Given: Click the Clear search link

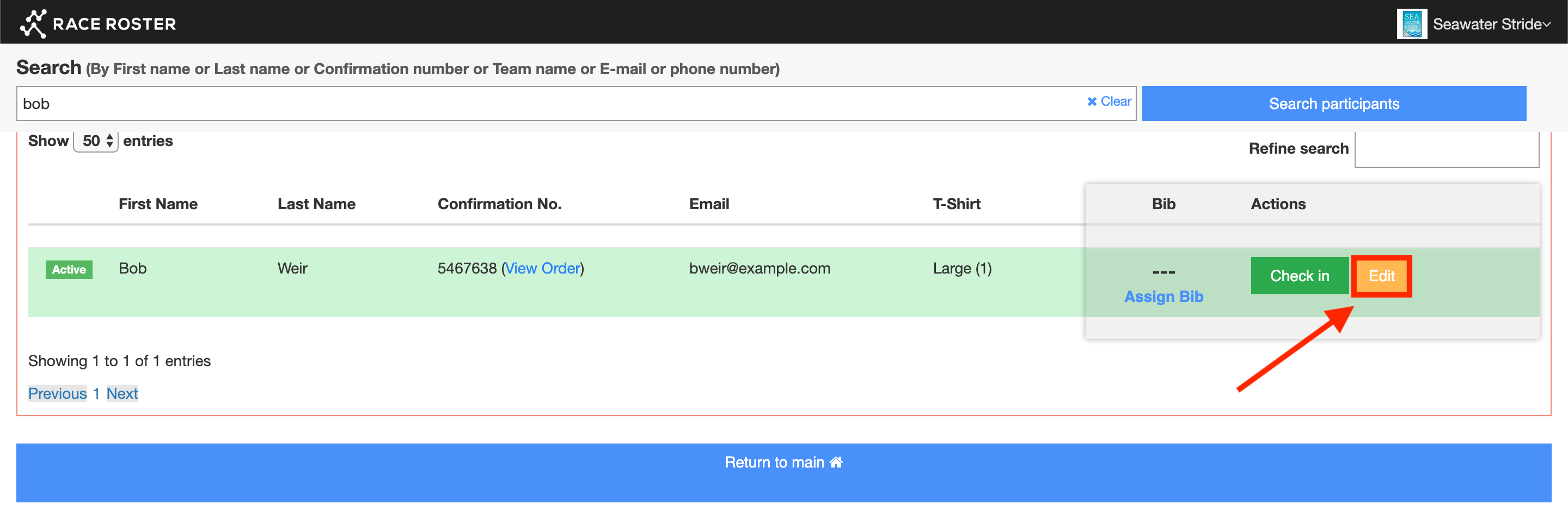Looking at the screenshot, I should pyautogui.click(x=1109, y=102).
